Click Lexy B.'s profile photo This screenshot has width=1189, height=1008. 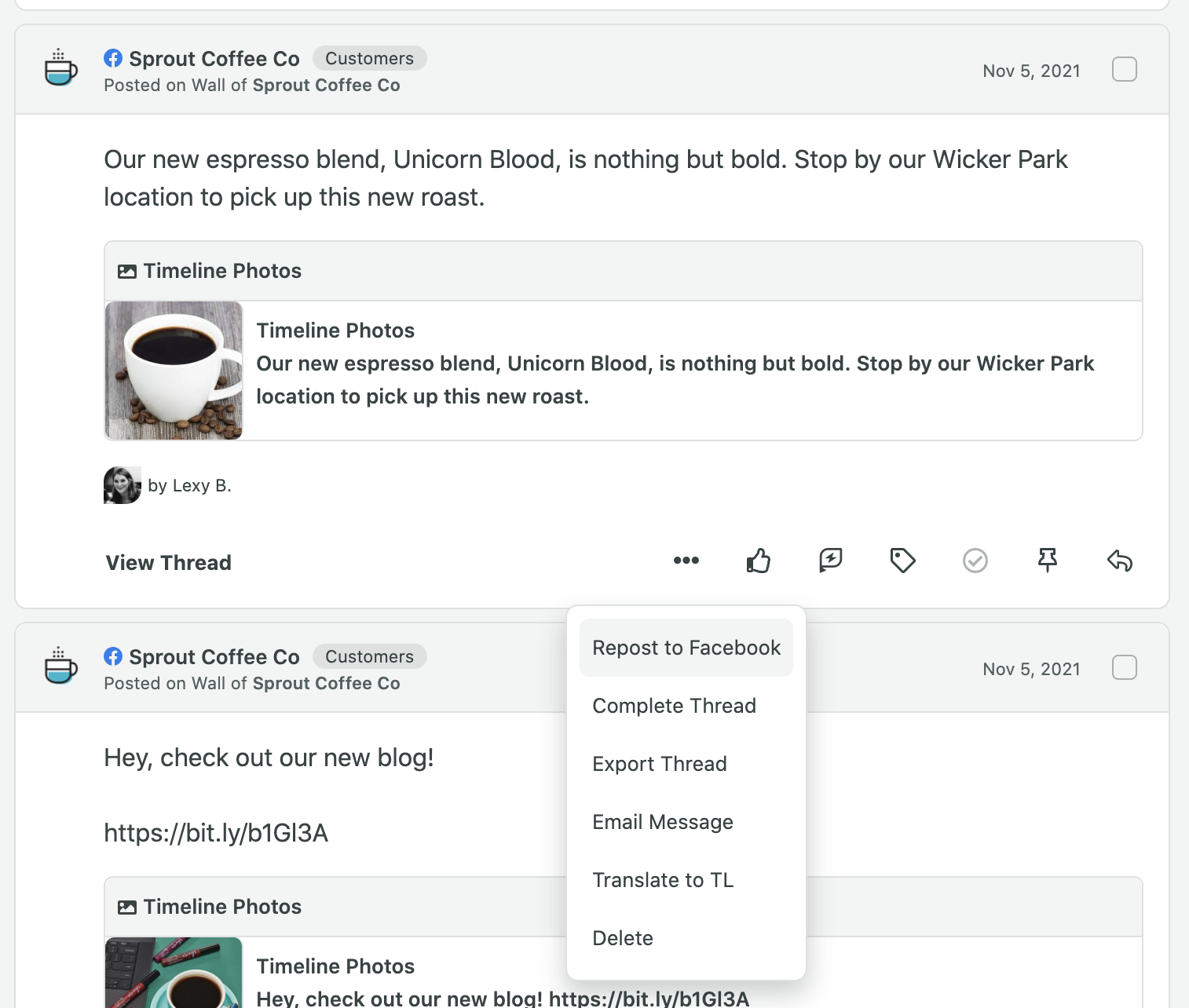[123, 485]
